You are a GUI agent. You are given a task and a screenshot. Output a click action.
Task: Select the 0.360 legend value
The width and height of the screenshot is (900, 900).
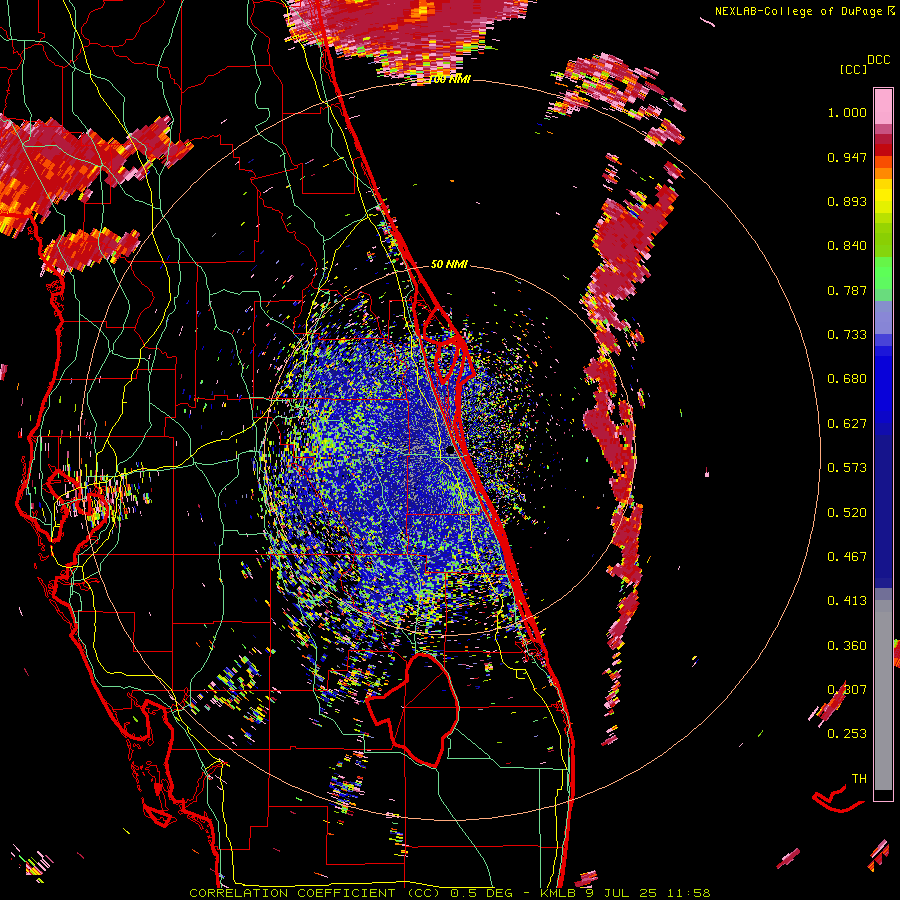point(847,646)
